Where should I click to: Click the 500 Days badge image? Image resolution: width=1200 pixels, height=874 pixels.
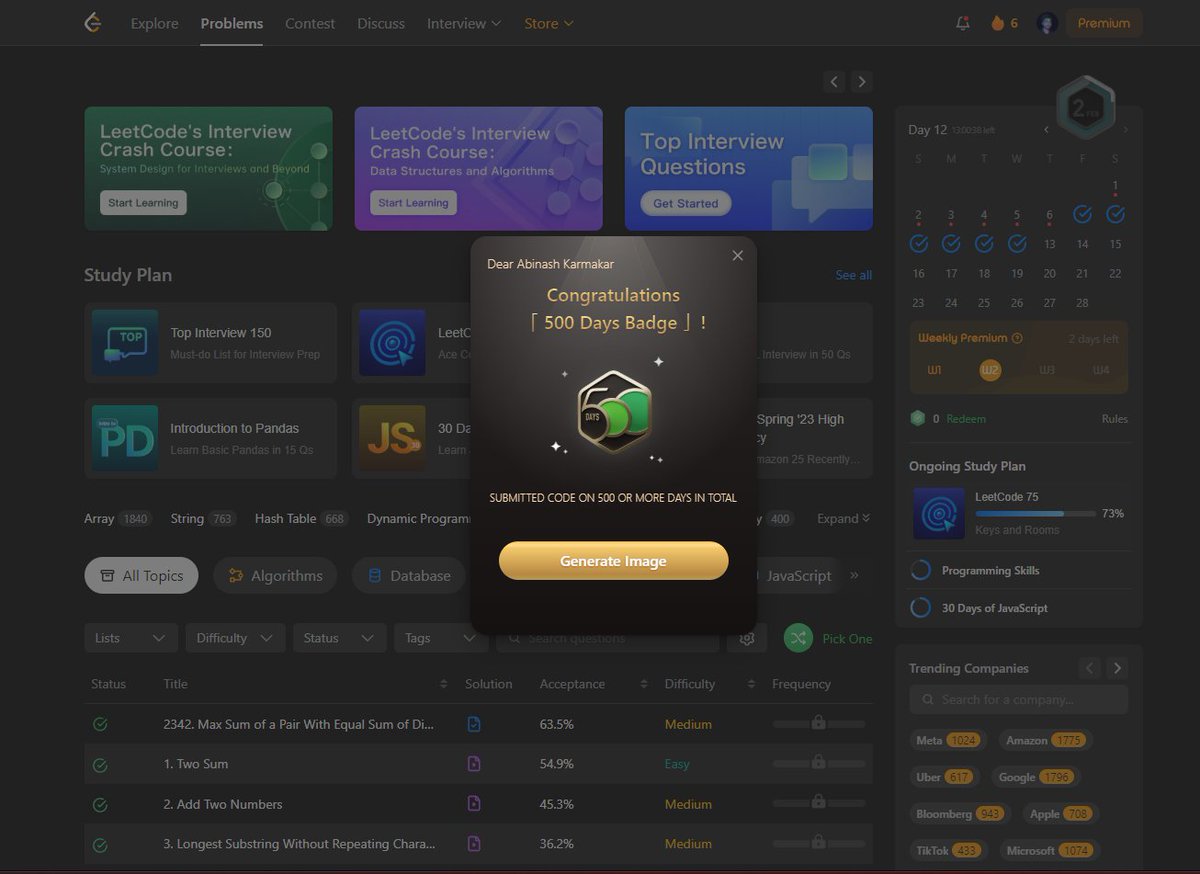(615, 411)
